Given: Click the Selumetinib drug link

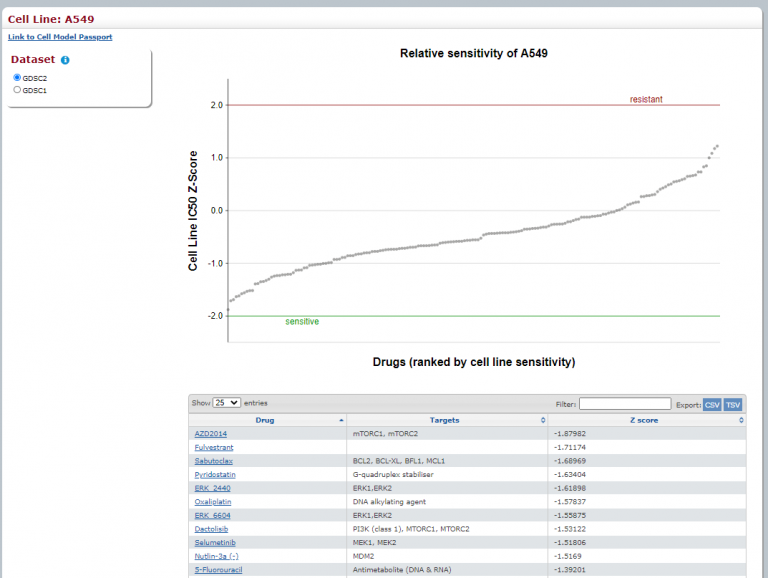Looking at the screenshot, I should pos(215,542).
